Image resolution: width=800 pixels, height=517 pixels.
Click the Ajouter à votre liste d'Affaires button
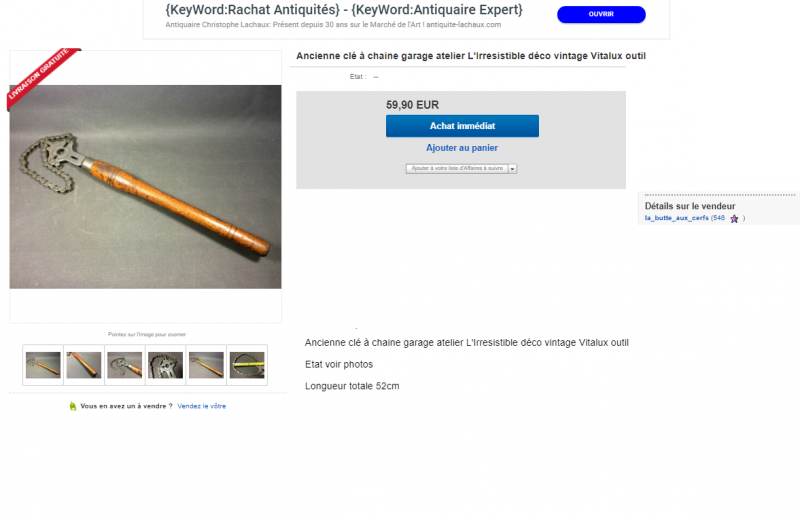click(x=457, y=168)
